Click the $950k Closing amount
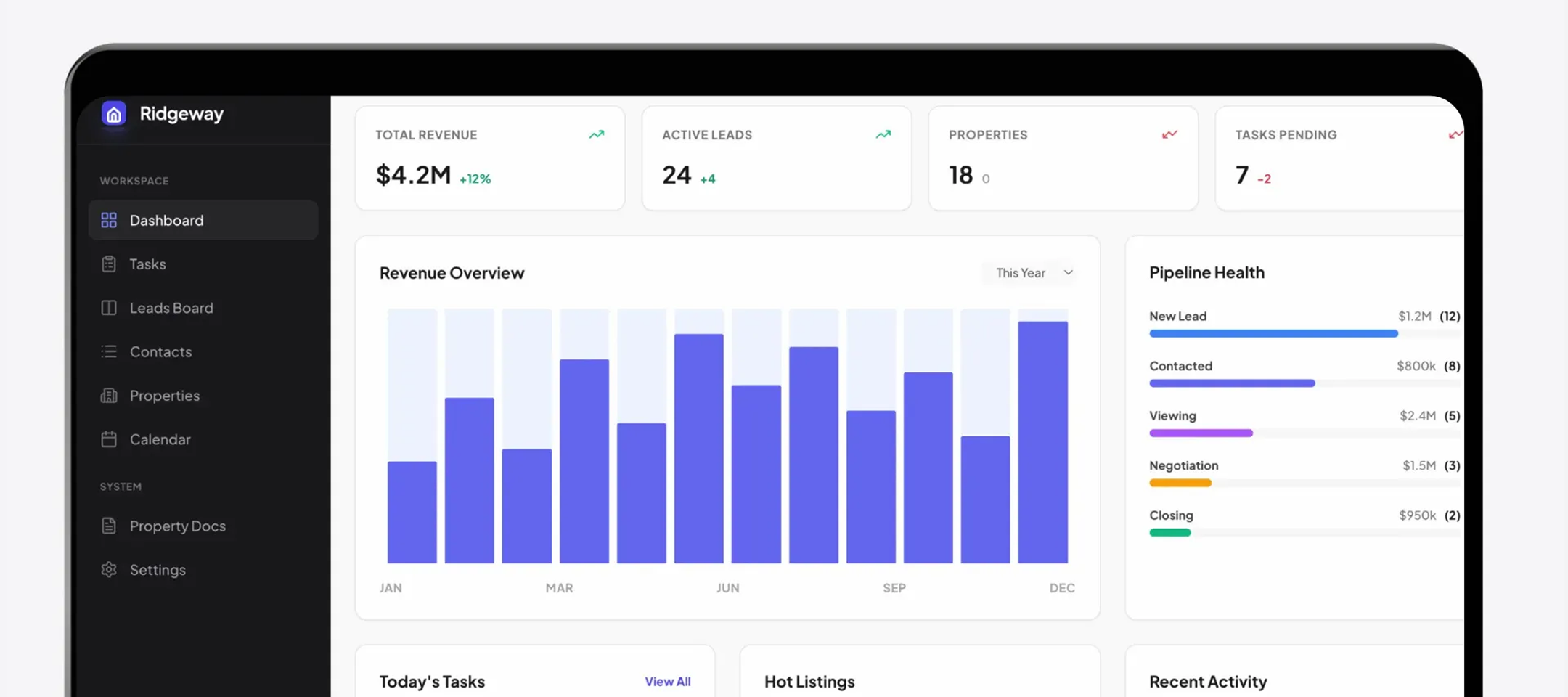Image resolution: width=1568 pixels, height=697 pixels. coord(1418,515)
